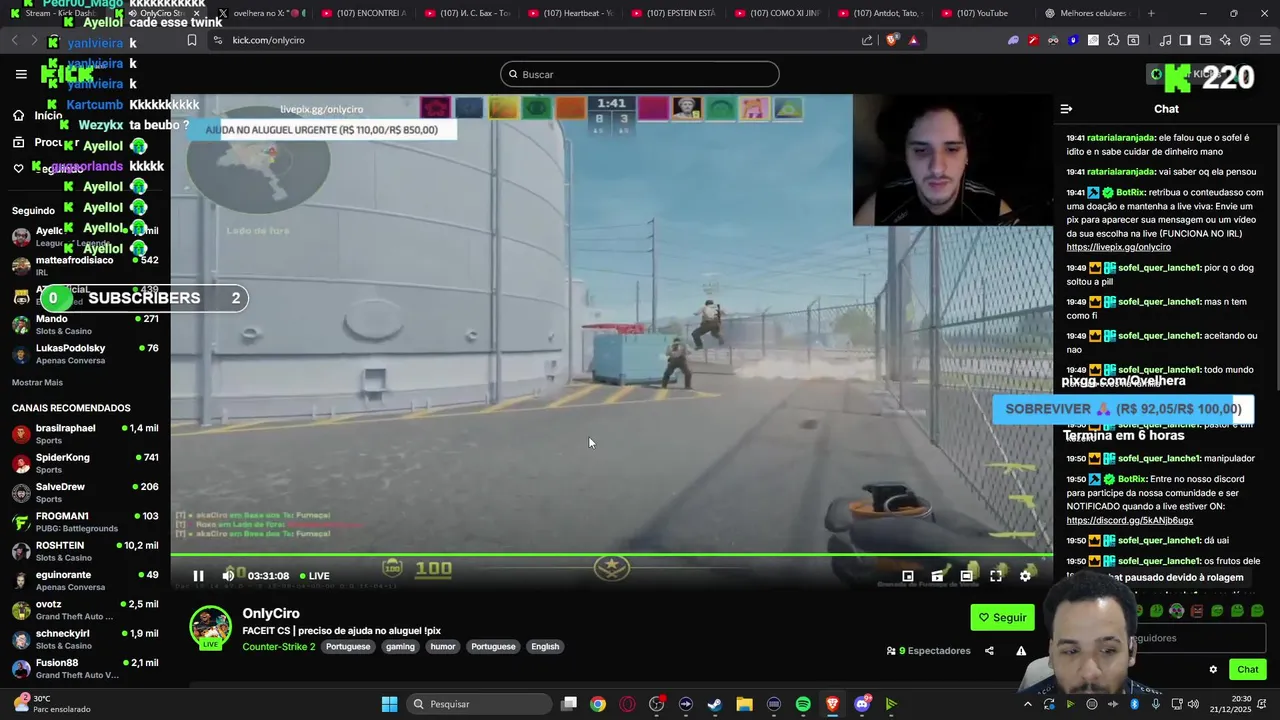The width and height of the screenshot is (1280, 720).
Task: Switch to the EPSTEIN ESTÁ YouTube tab
Action: 673,13
